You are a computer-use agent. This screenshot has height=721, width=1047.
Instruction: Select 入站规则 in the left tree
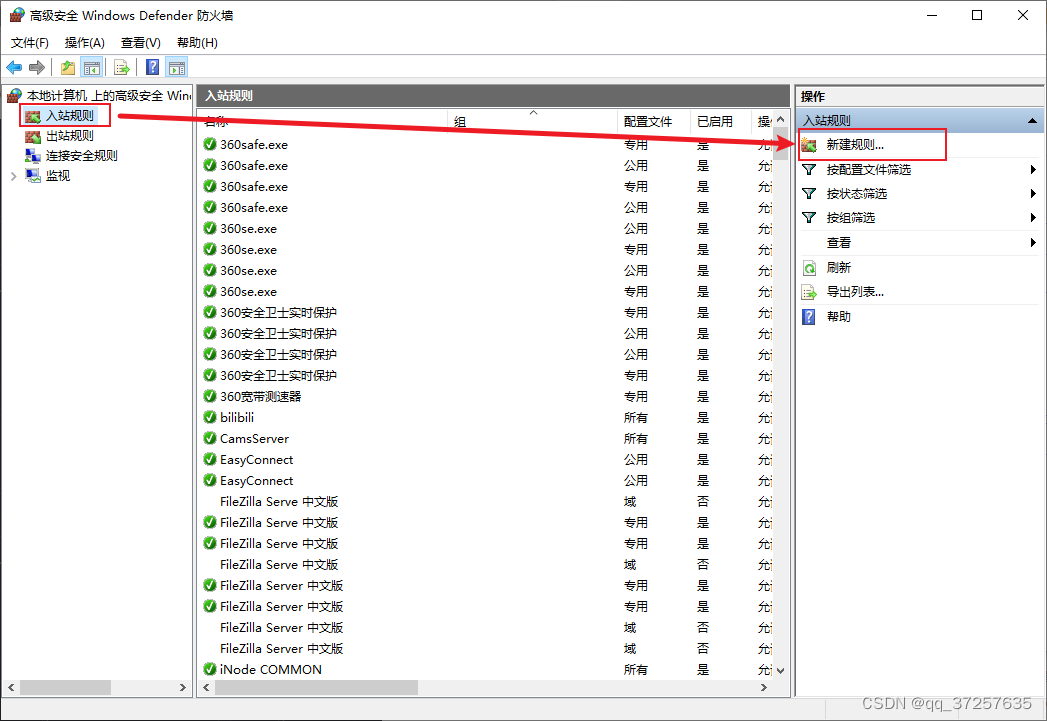click(69, 115)
